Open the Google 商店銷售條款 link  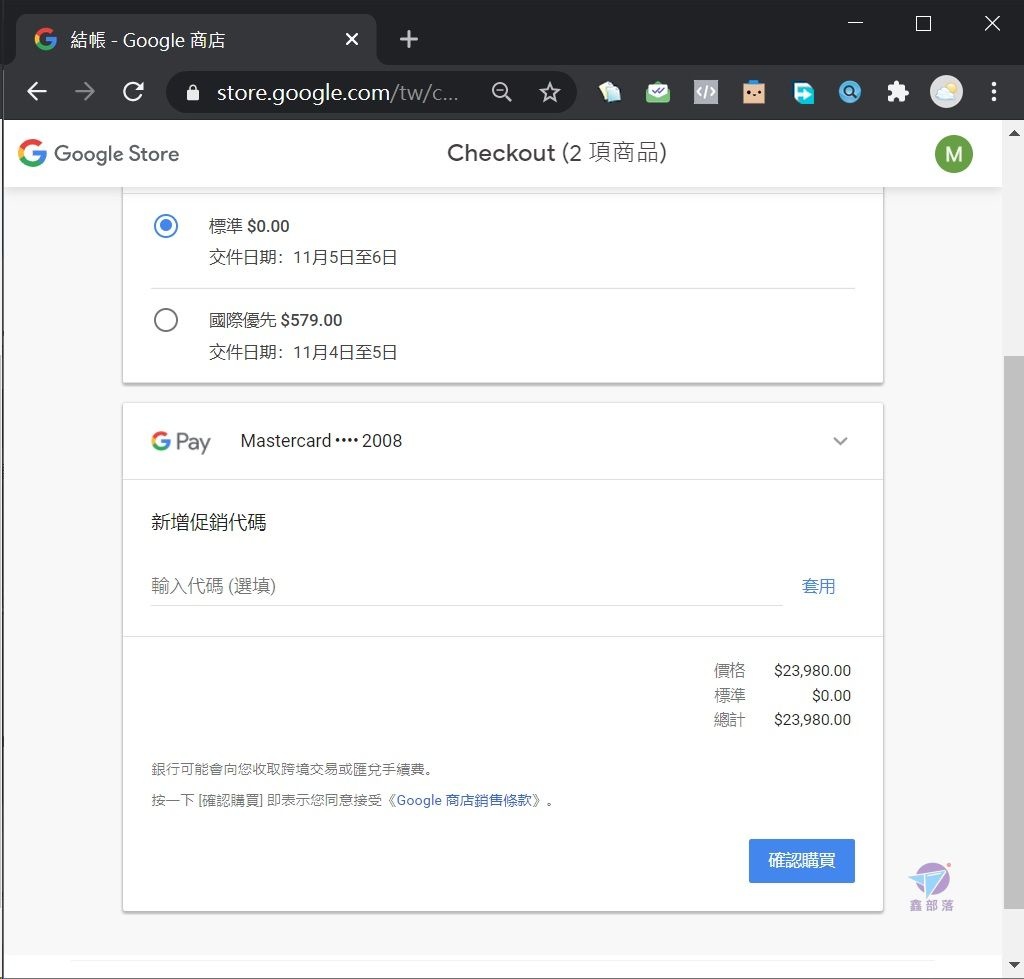464,800
